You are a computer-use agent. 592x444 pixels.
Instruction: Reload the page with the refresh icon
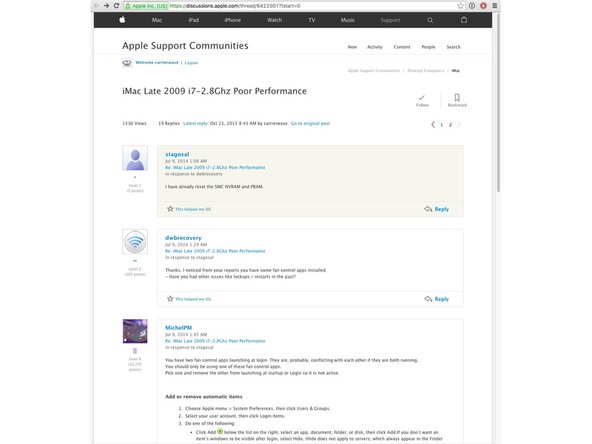(116, 6)
